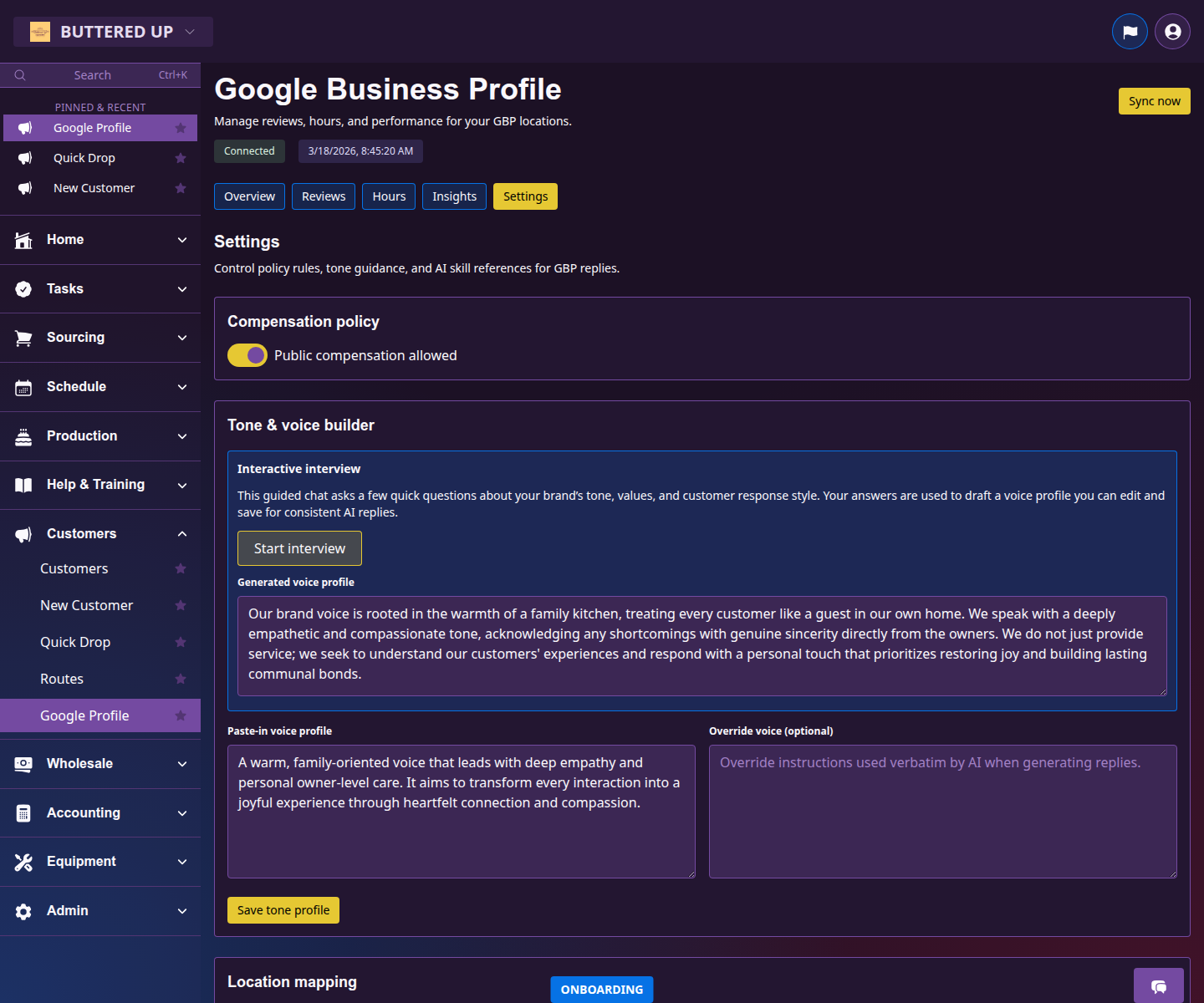Click the Sync now button
The height and width of the screenshot is (1003, 1204).
tap(1154, 101)
